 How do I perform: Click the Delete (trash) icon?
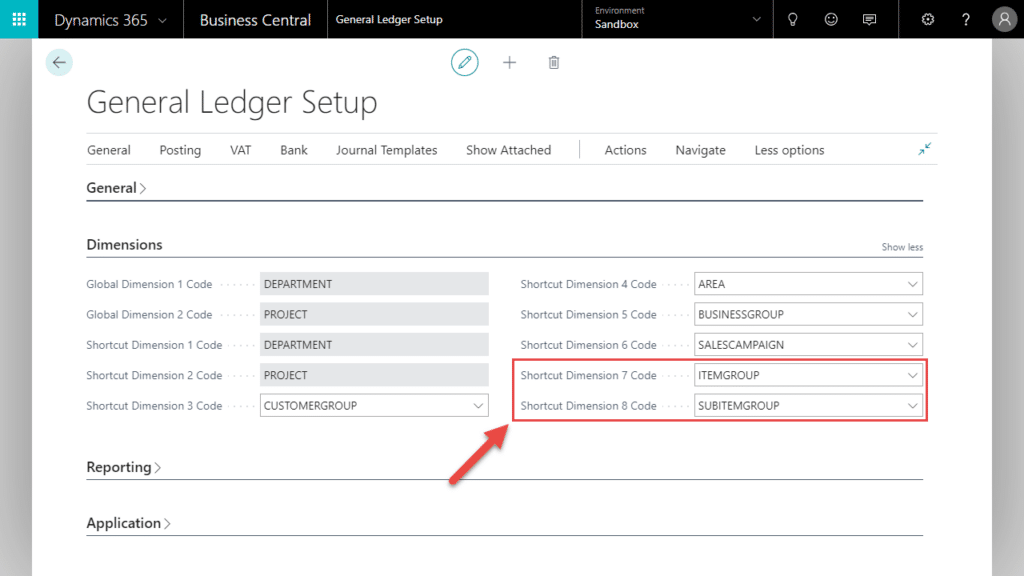pyautogui.click(x=553, y=62)
